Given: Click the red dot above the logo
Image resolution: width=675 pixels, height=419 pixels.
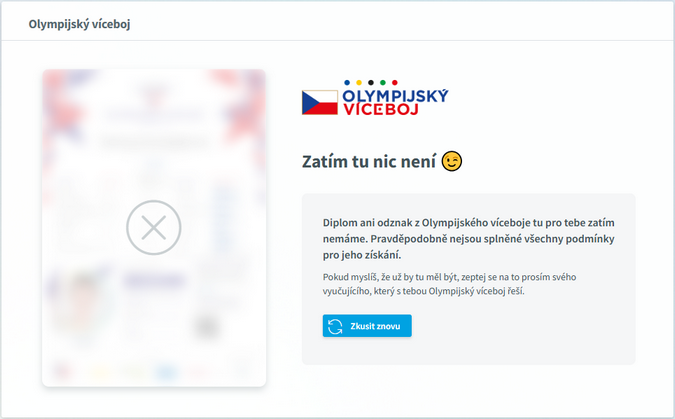Looking at the screenshot, I should 395,83.
